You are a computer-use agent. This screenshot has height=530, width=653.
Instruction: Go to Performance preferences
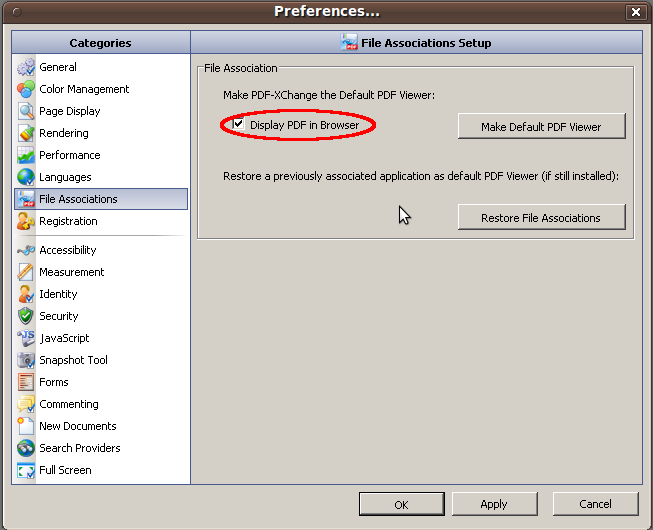70,155
